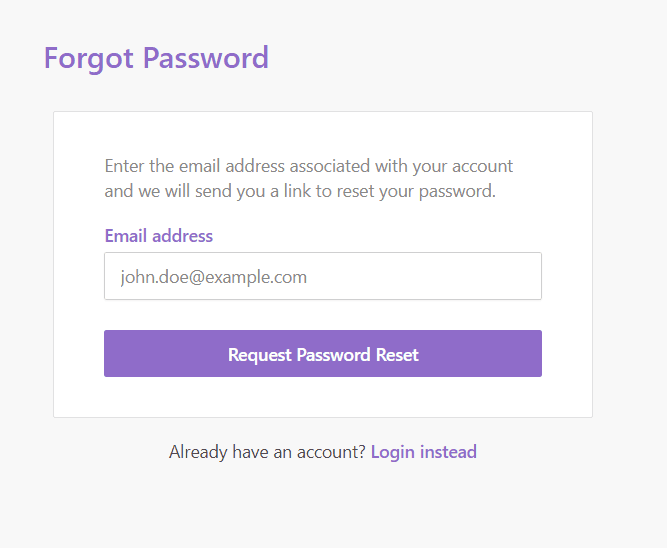Click the john.doe@example.com placeholder text
Image resolution: width=667 pixels, height=548 pixels.
pyautogui.click(x=213, y=277)
